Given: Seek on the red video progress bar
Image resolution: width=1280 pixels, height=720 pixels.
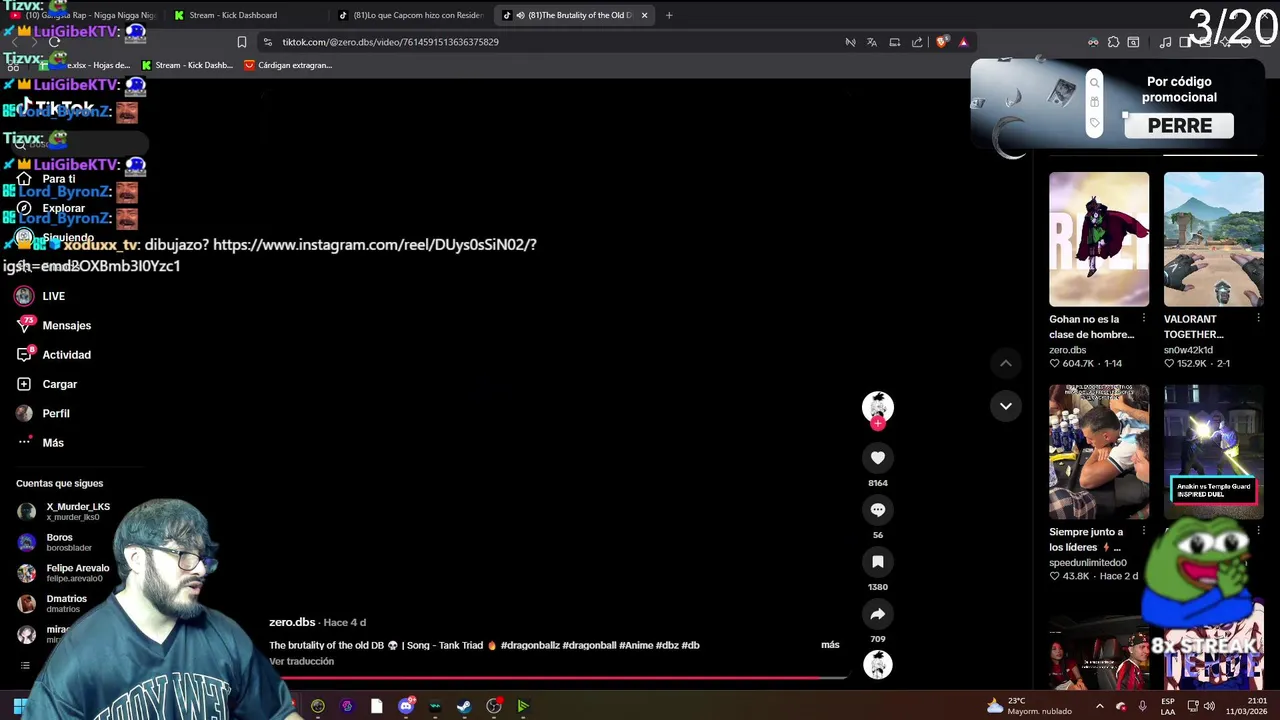Looking at the screenshot, I should tap(558, 678).
